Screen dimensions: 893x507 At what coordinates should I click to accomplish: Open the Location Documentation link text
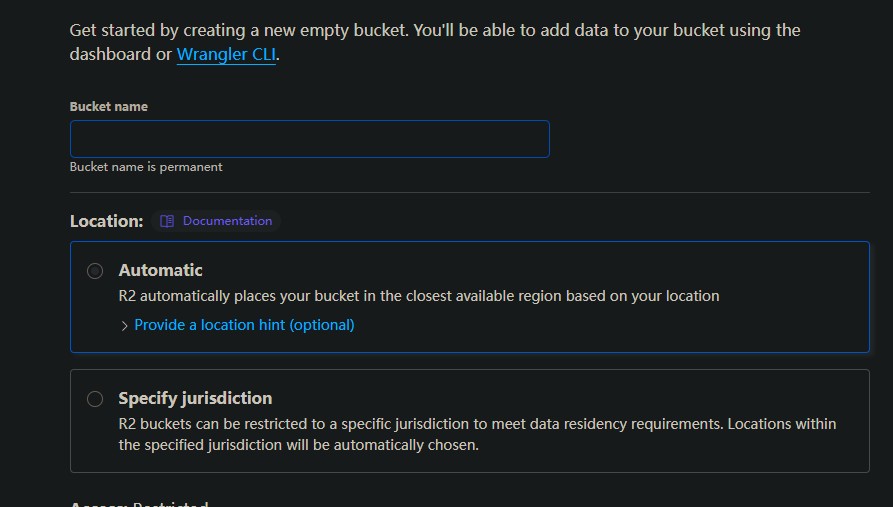227,221
